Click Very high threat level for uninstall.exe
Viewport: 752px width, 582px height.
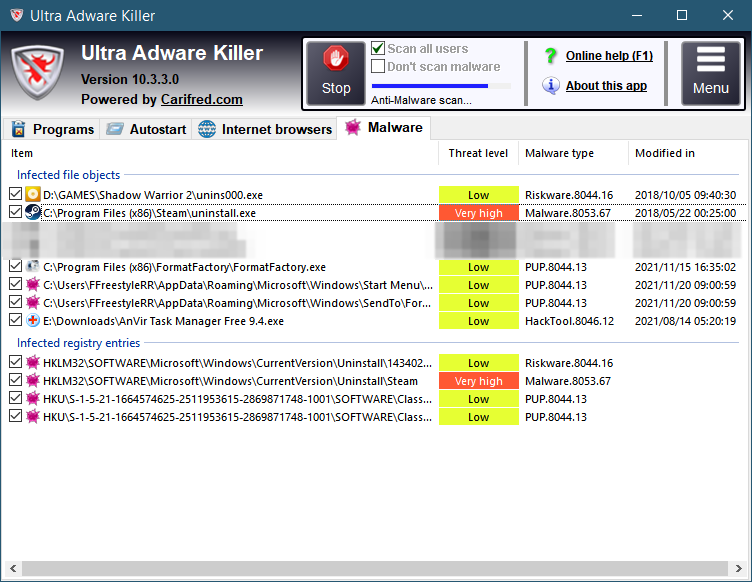point(479,213)
